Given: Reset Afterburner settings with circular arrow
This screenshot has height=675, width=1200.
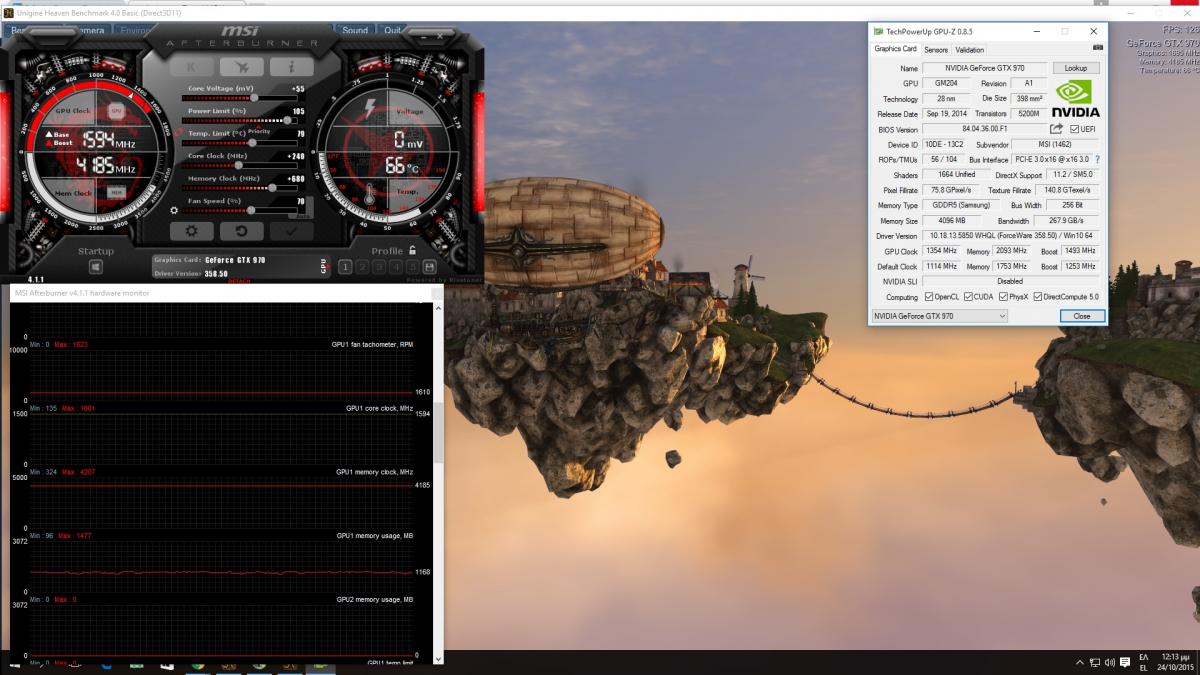Looking at the screenshot, I should [x=242, y=231].
